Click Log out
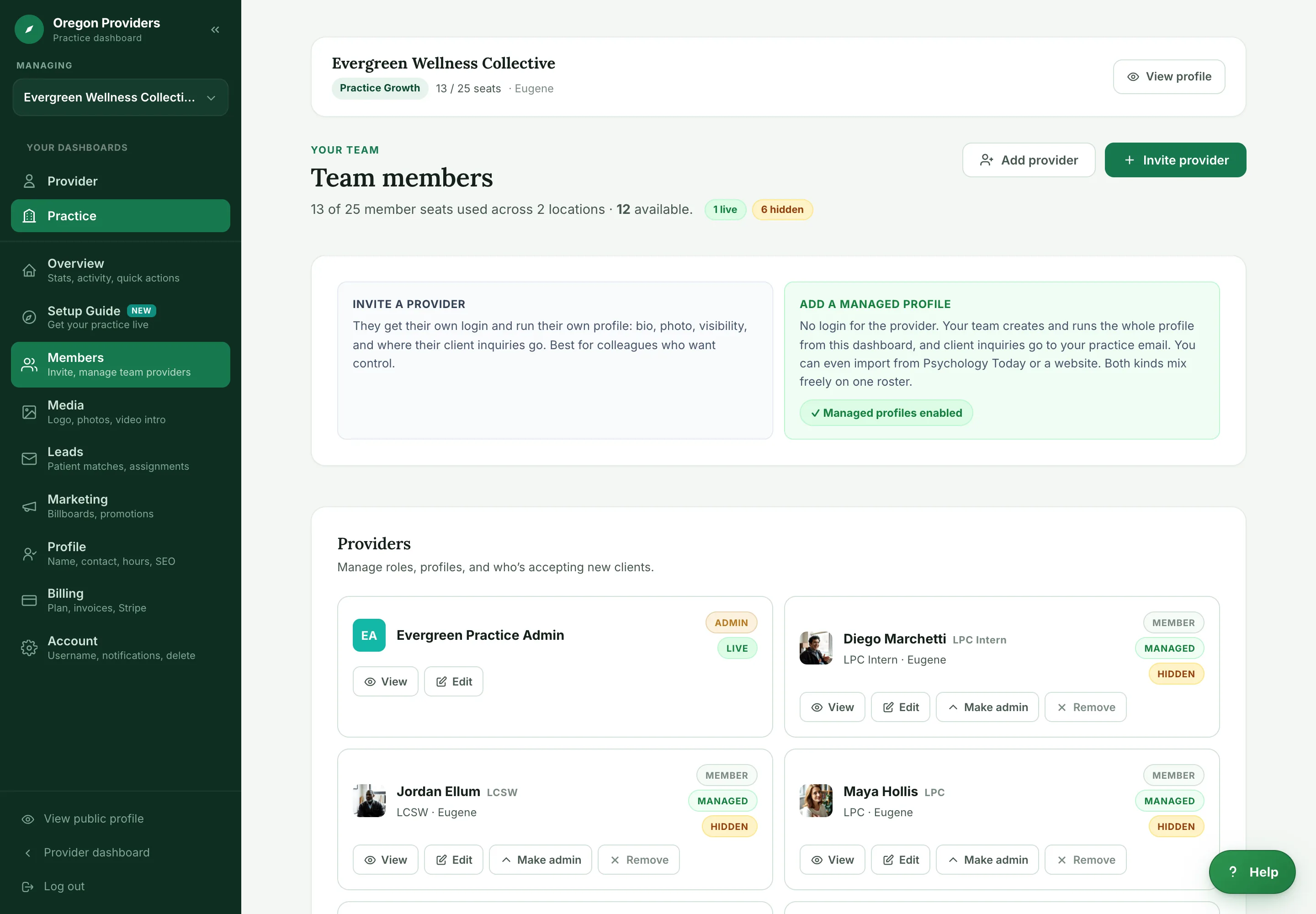This screenshot has height=914, width=1316. coord(53,887)
